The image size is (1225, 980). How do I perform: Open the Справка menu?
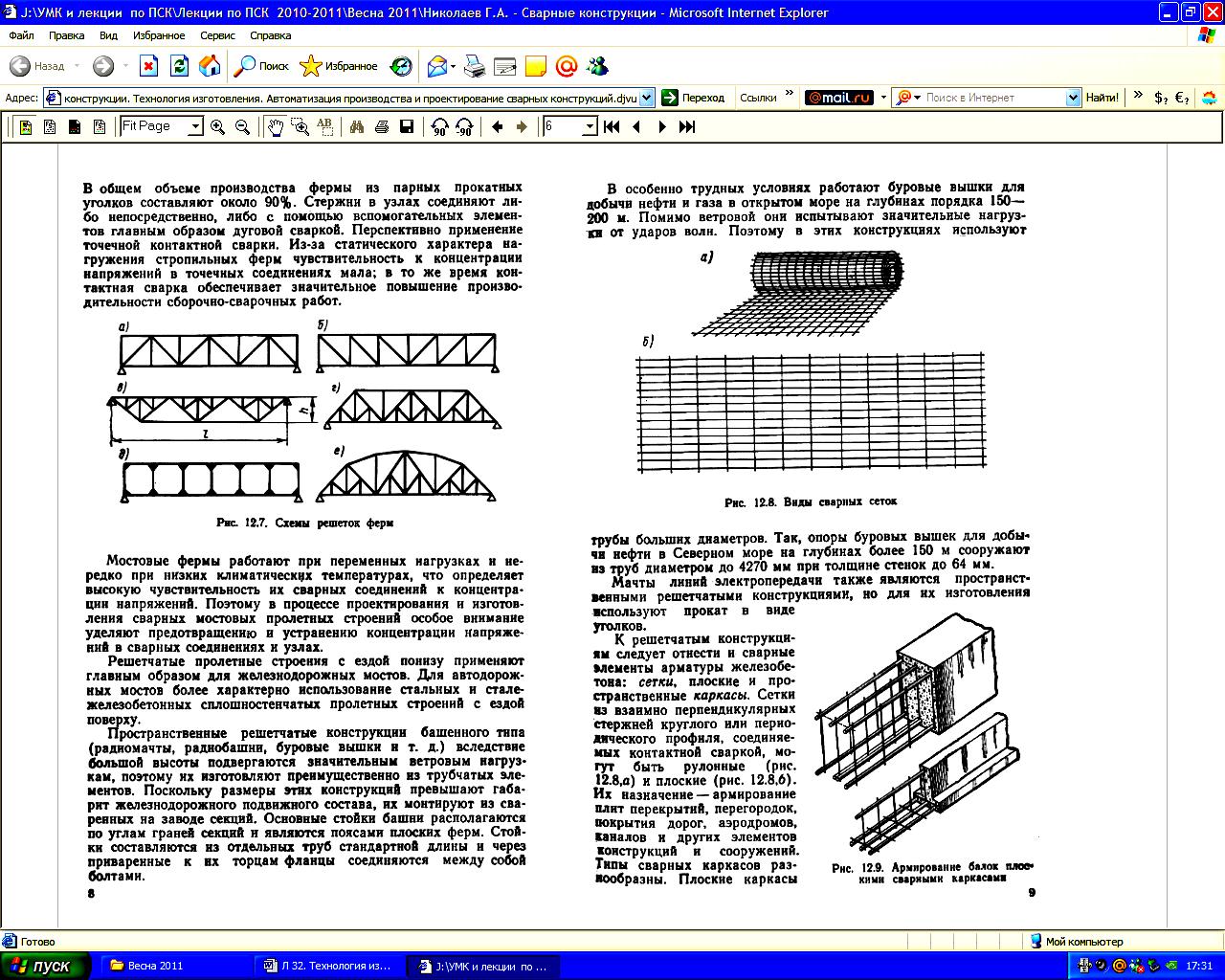pyautogui.click(x=270, y=35)
